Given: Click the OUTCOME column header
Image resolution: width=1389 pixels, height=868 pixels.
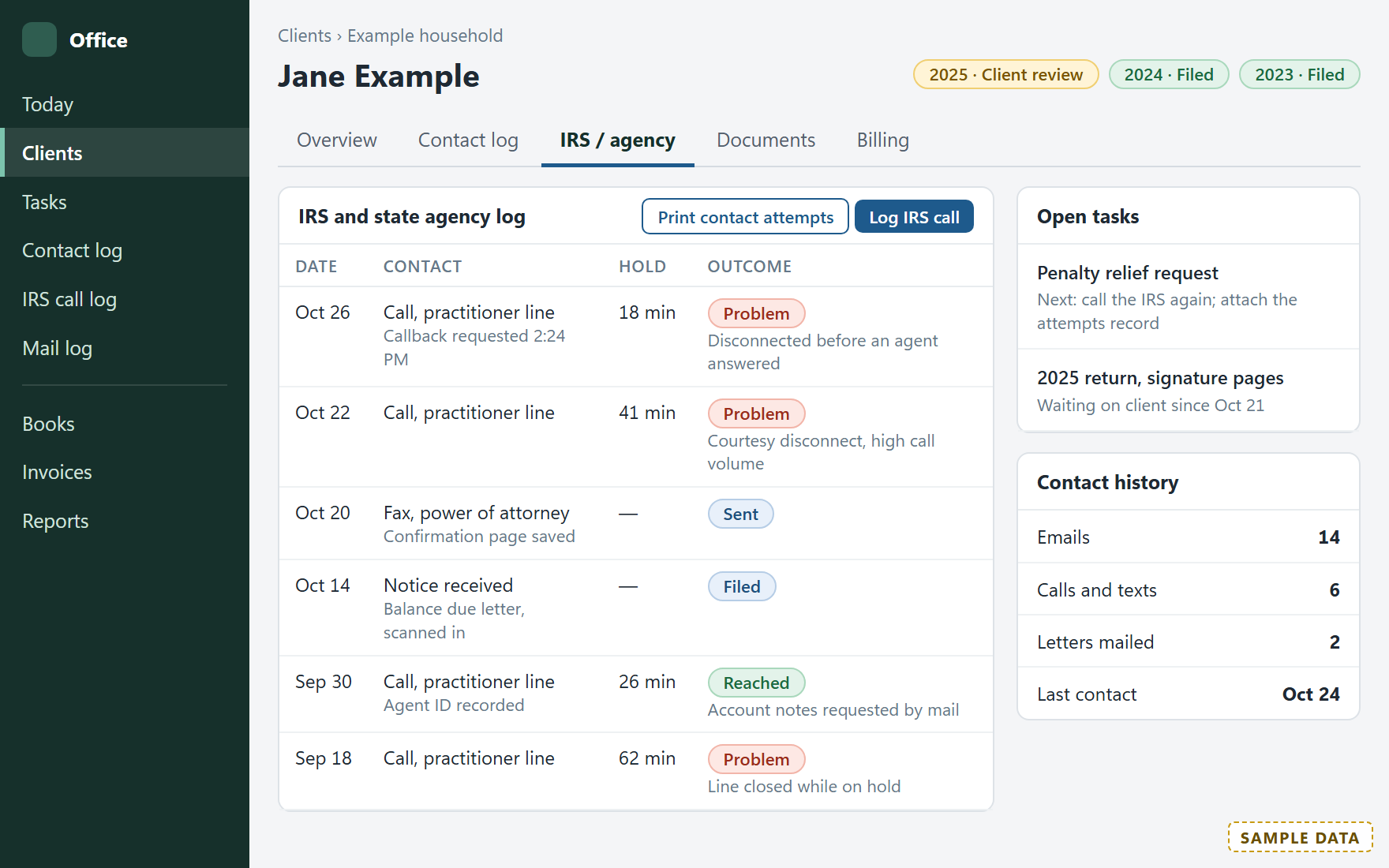Looking at the screenshot, I should pyautogui.click(x=749, y=267).
